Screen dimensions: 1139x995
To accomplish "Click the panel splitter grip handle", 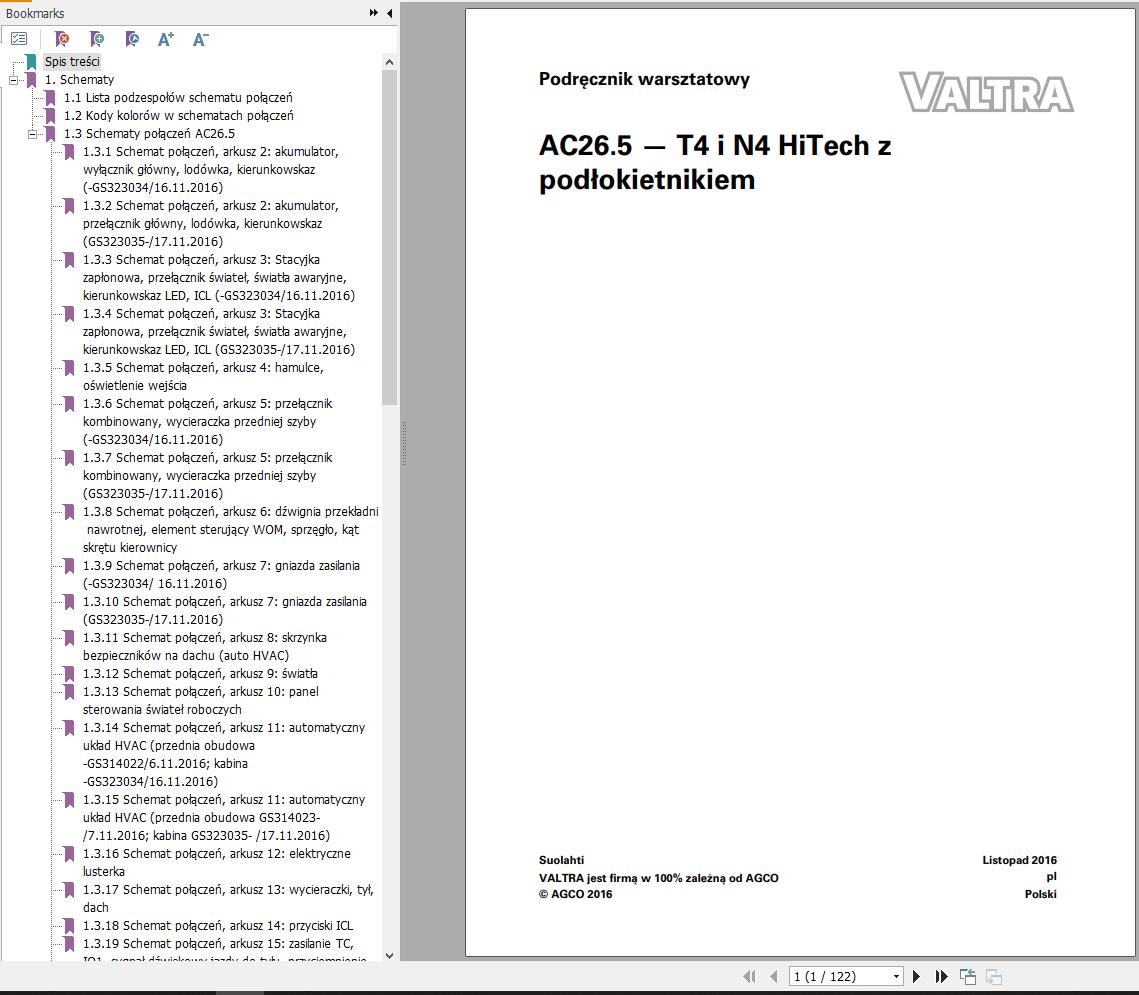I will point(404,443).
